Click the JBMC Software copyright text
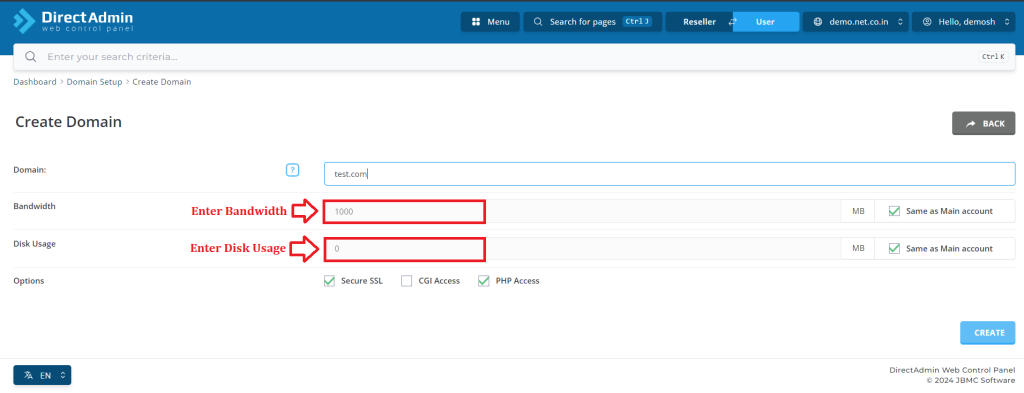The height and width of the screenshot is (393, 1024). pyautogui.click(x=970, y=381)
